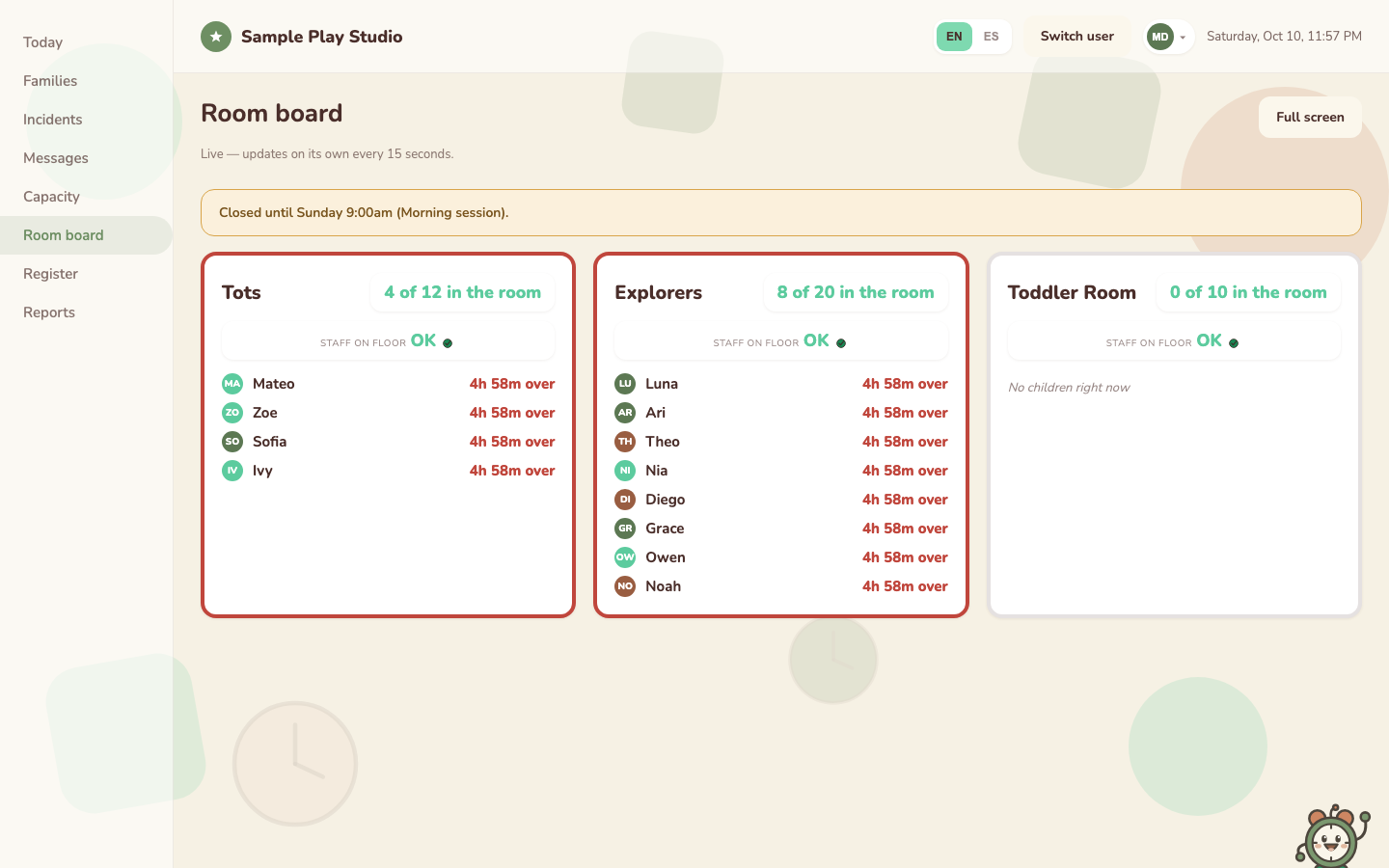
Task: Click the Switch user button
Action: 1076,37
